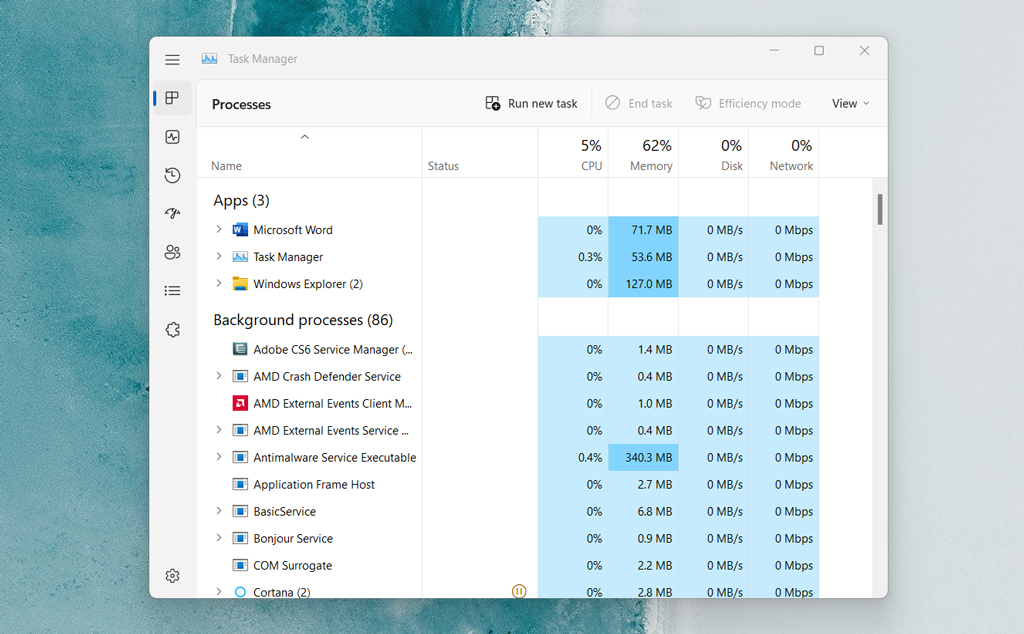1024x634 pixels.
Task: Open the Performance page icon in sidebar
Action: pos(172,137)
